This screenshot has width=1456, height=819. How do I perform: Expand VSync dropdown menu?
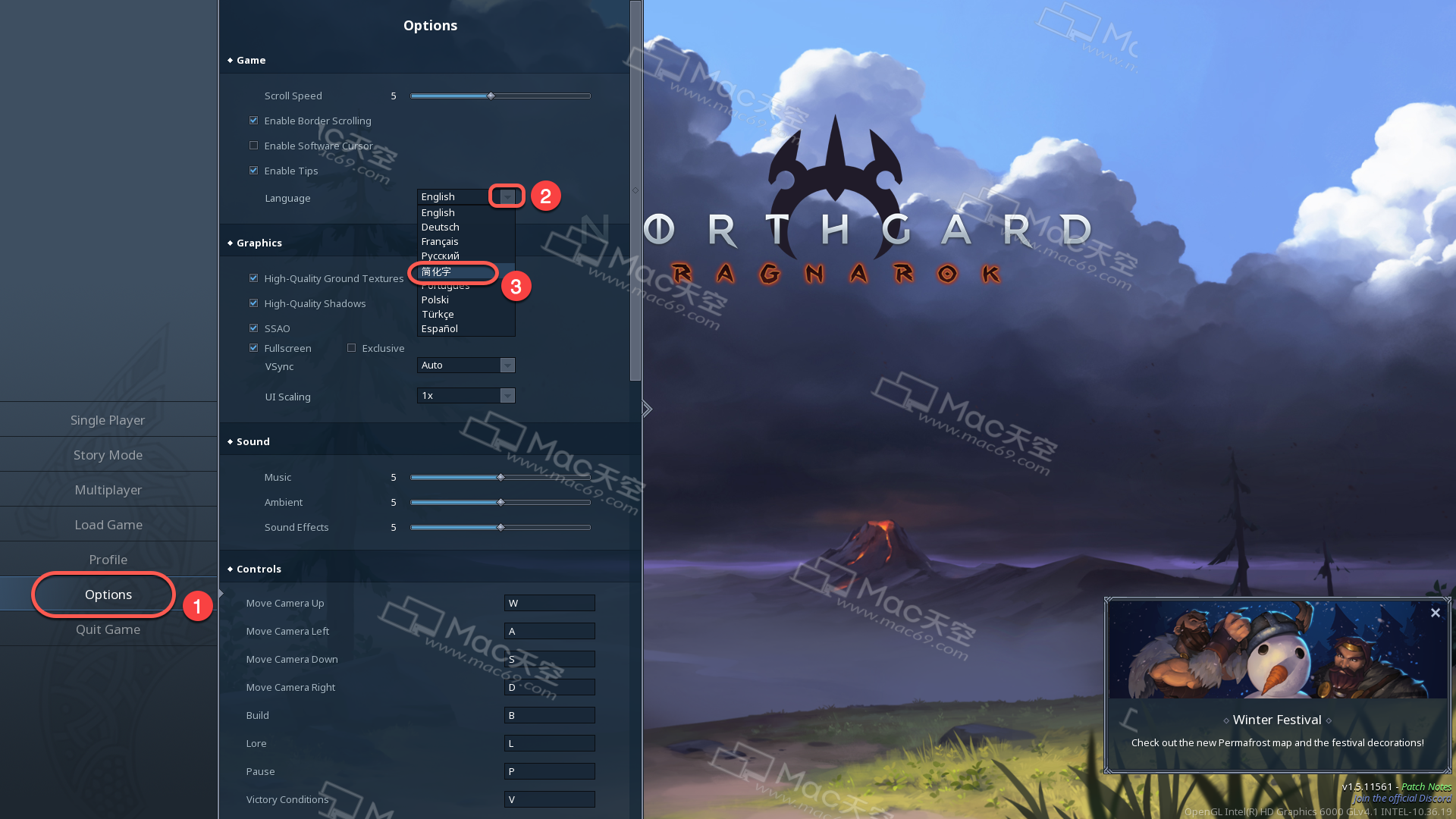pos(507,364)
